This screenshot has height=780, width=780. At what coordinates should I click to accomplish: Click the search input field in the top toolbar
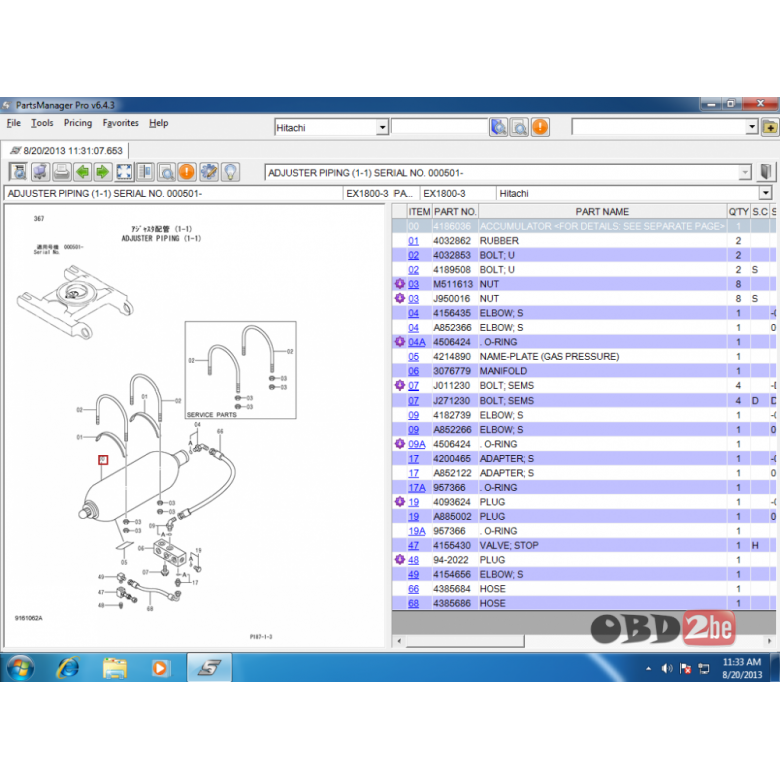(439, 127)
